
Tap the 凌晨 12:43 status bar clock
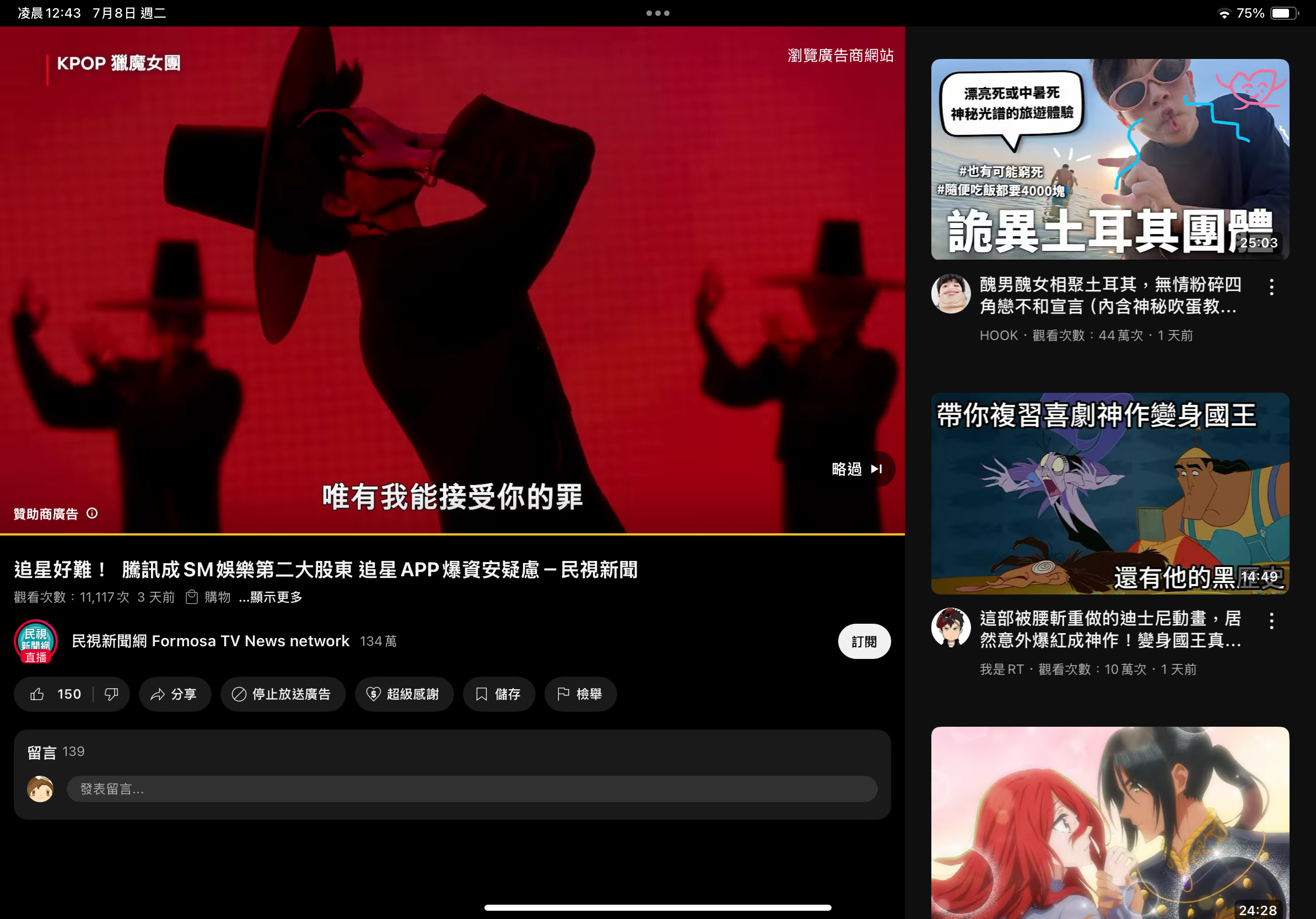pyautogui.click(x=49, y=13)
